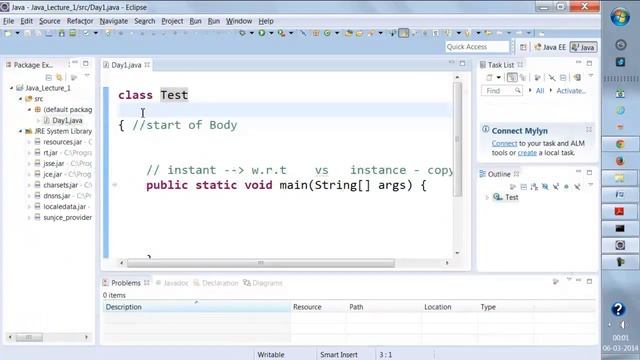Maximize the Problems view panel

(589, 281)
